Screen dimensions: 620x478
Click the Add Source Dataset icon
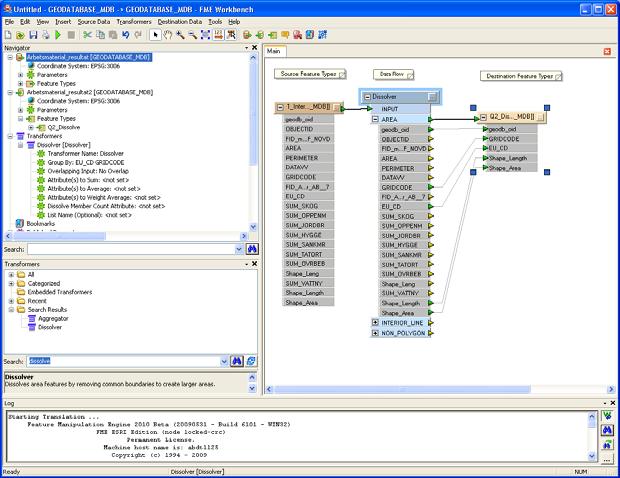[247, 35]
